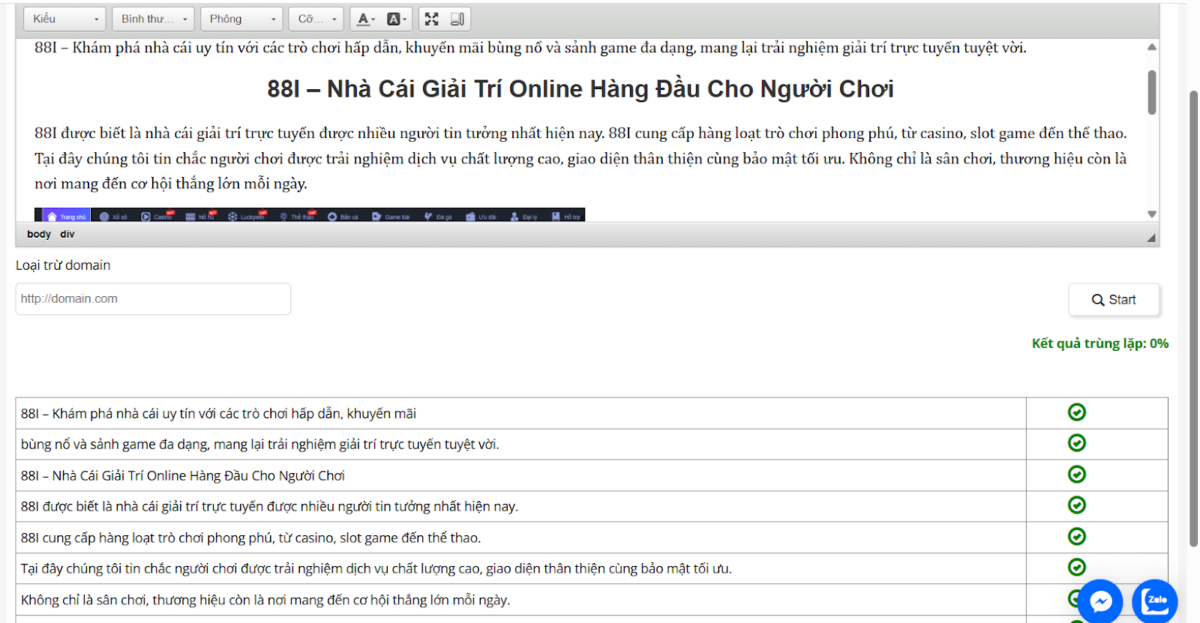Open the text color picker
Image resolution: width=1200 pixels, height=623 pixels.
[365, 19]
